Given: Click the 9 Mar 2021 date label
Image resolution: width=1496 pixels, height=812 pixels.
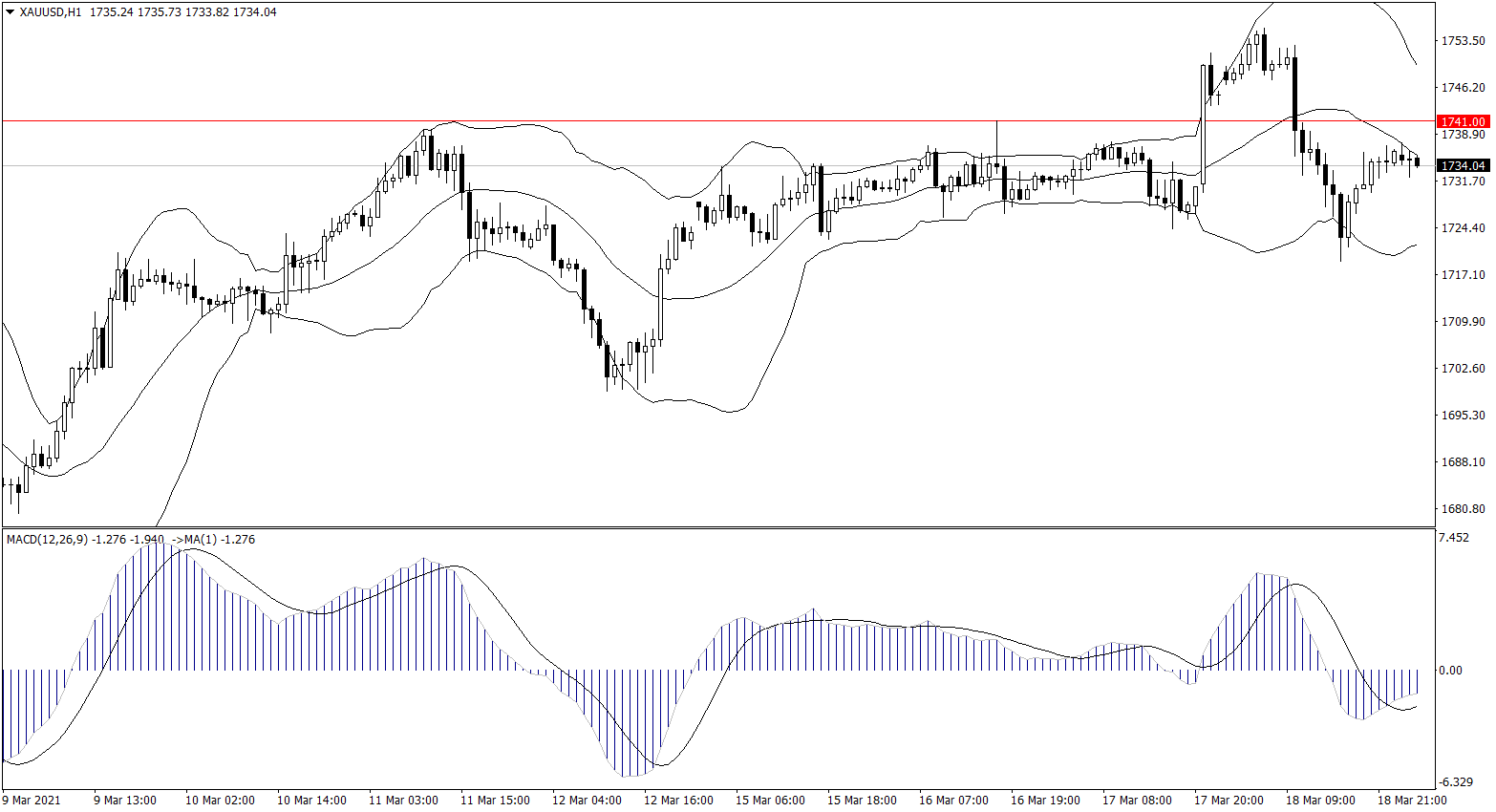Looking at the screenshot, I should [x=32, y=801].
